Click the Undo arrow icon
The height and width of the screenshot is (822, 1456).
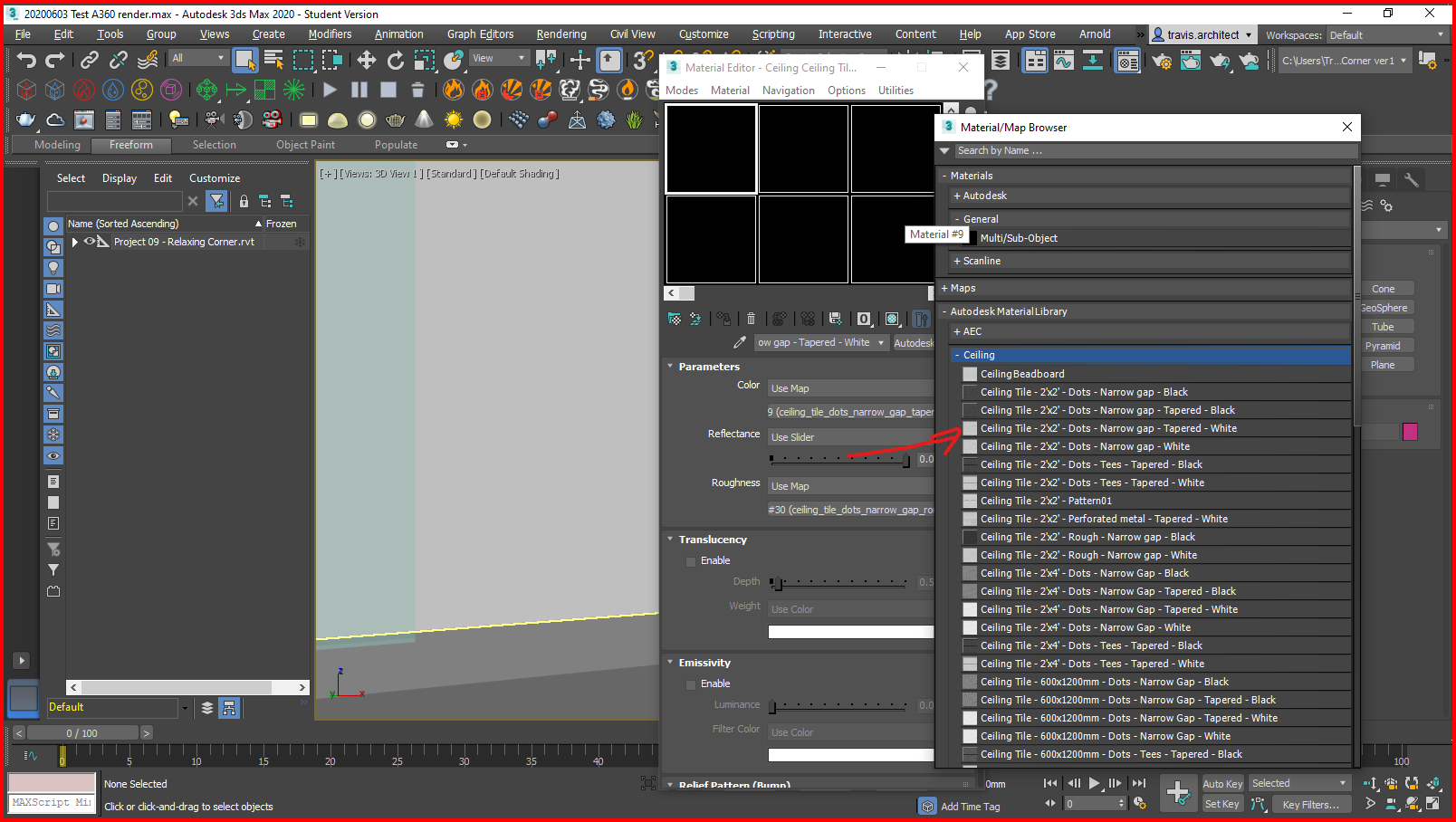[25, 61]
